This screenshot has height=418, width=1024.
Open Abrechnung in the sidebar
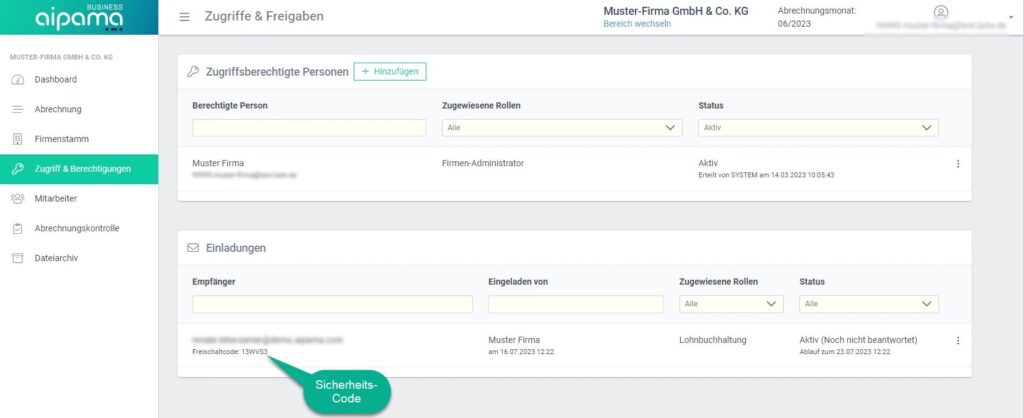point(58,109)
